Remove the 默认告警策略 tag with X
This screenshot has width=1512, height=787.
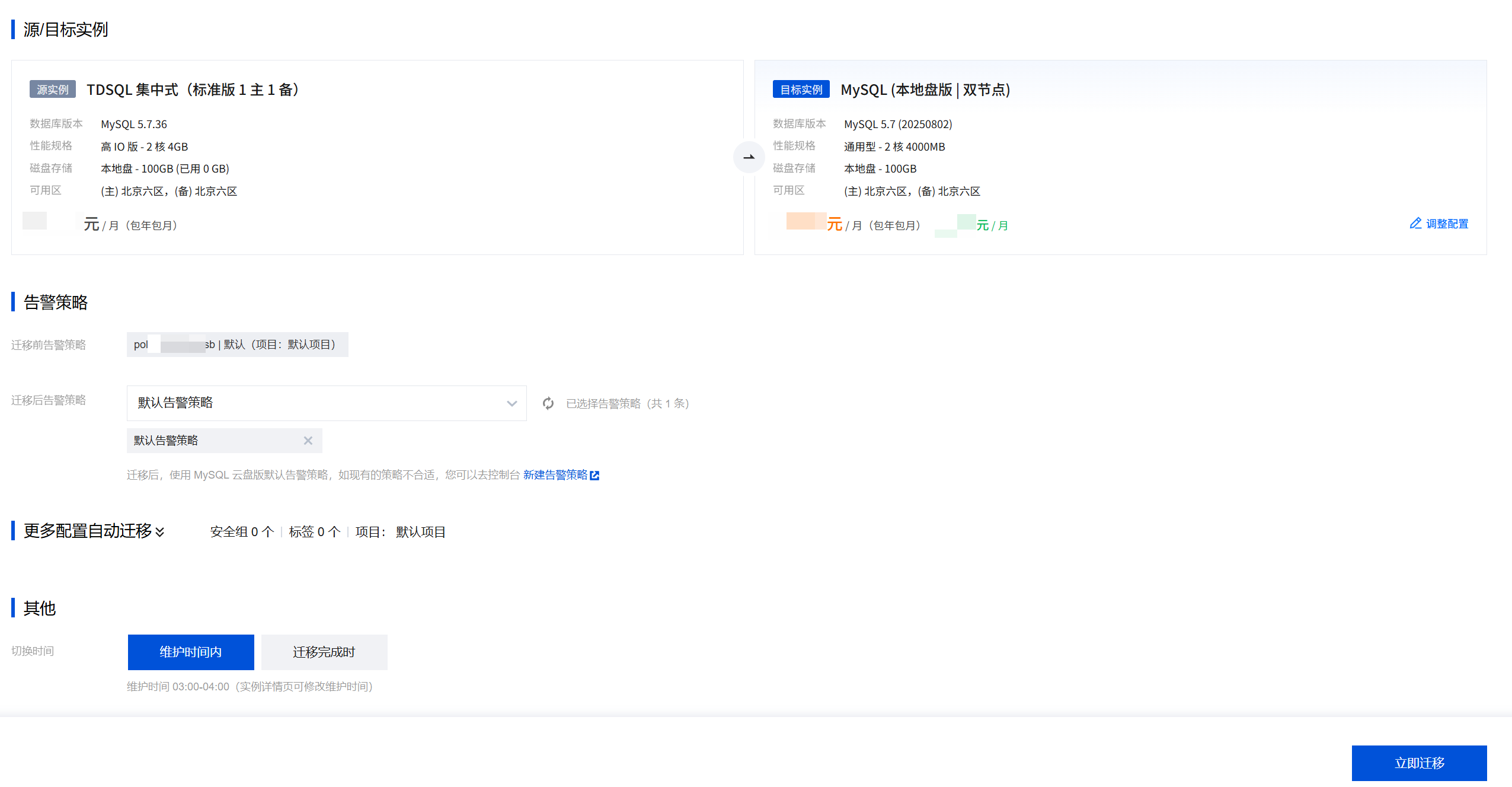[x=308, y=441]
